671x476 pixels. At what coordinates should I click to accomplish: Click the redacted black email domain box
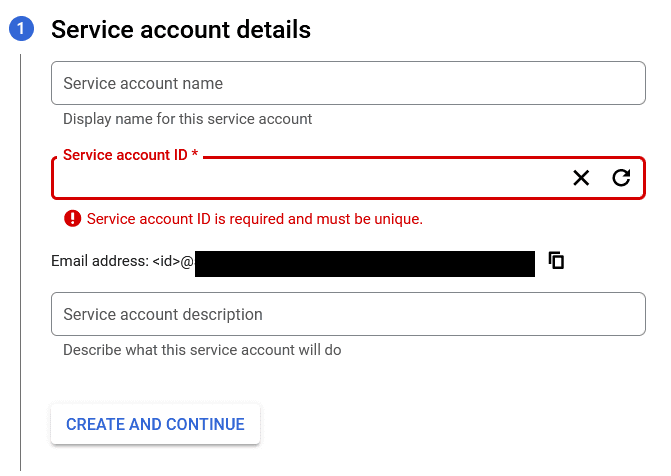[365, 264]
